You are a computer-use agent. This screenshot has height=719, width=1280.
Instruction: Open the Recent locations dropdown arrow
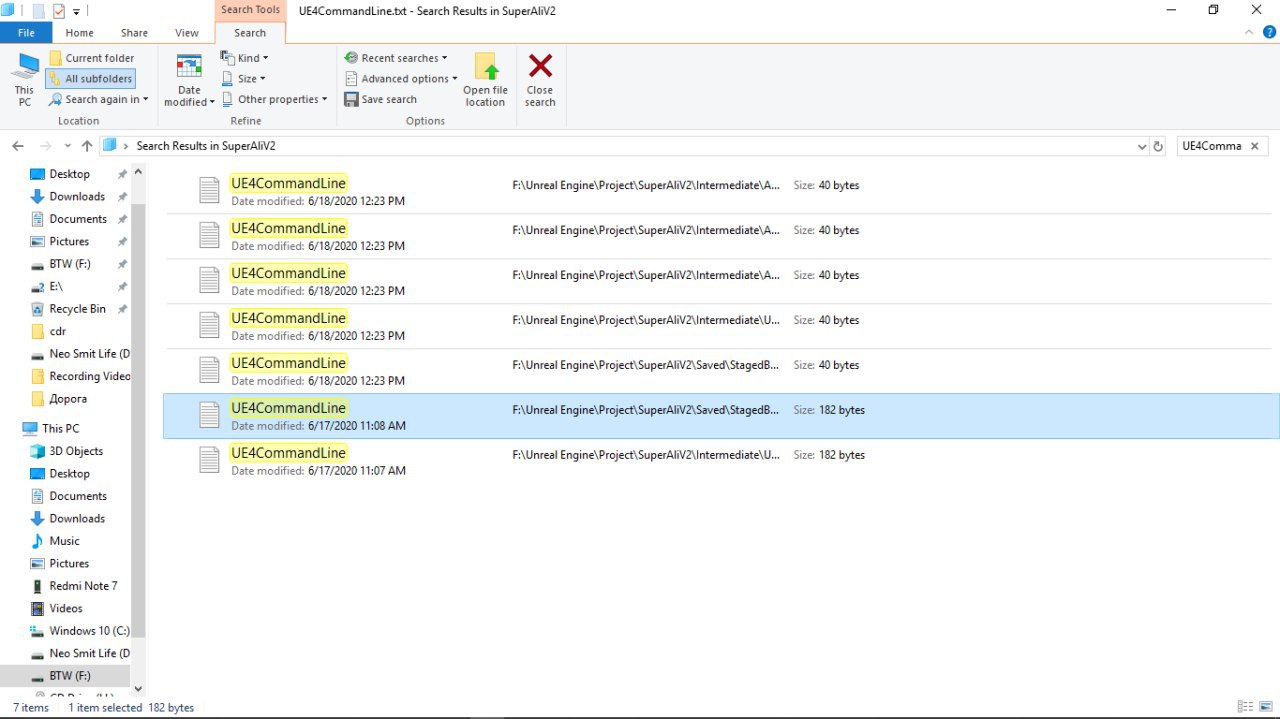pos(68,146)
